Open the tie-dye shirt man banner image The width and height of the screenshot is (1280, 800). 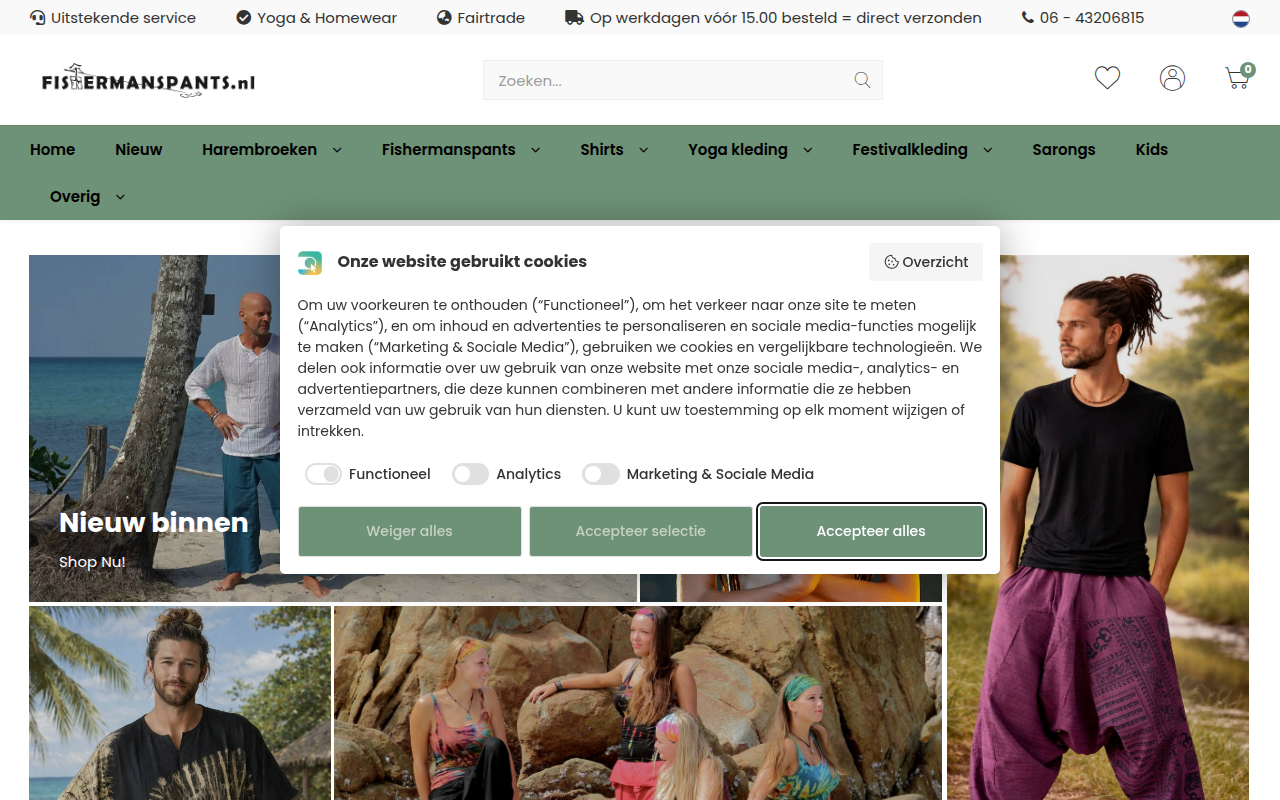(x=180, y=703)
